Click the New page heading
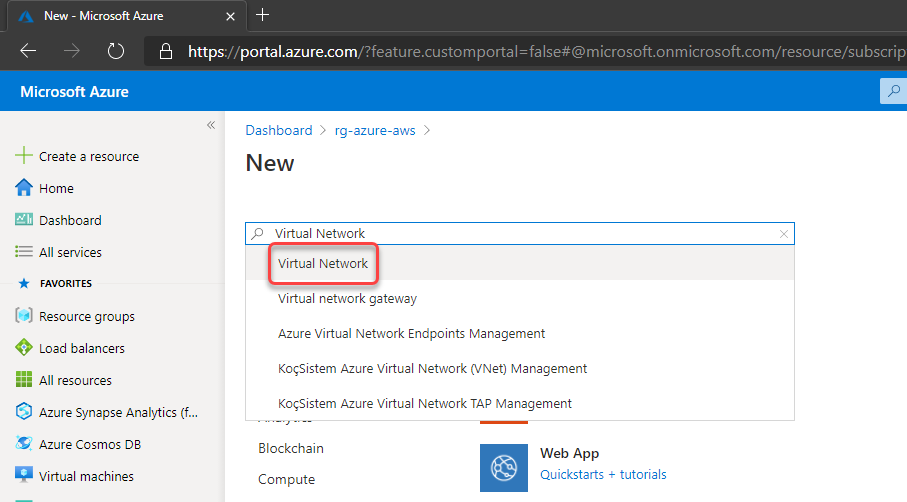This screenshot has width=907, height=502. (x=270, y=163)
